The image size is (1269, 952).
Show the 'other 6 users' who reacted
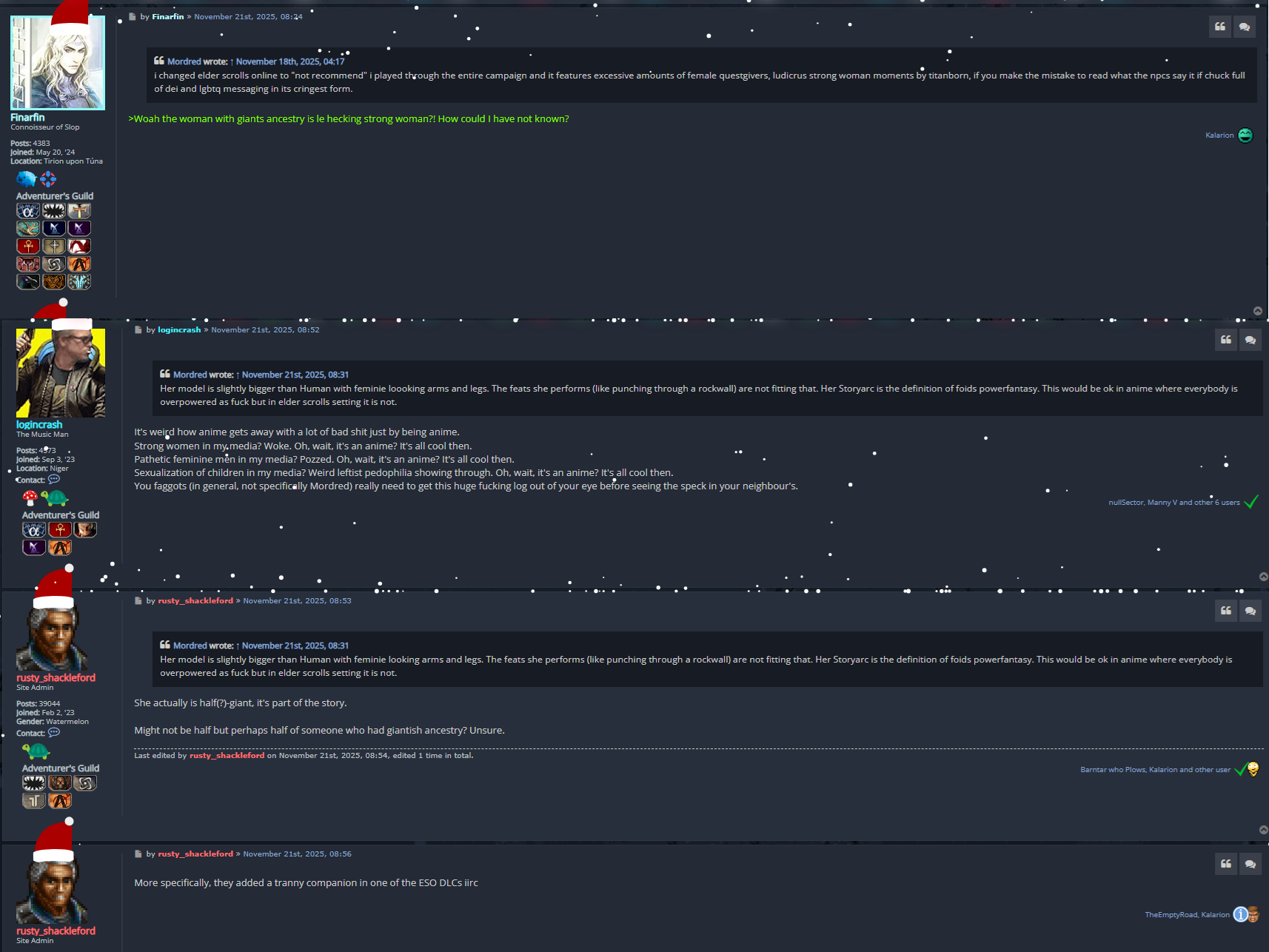1217,503
